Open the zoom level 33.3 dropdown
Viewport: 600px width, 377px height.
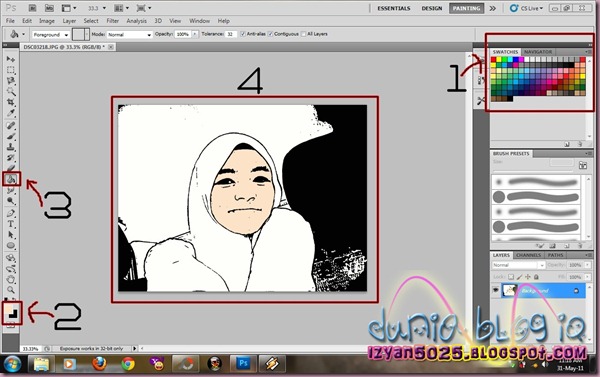point(104,8)
